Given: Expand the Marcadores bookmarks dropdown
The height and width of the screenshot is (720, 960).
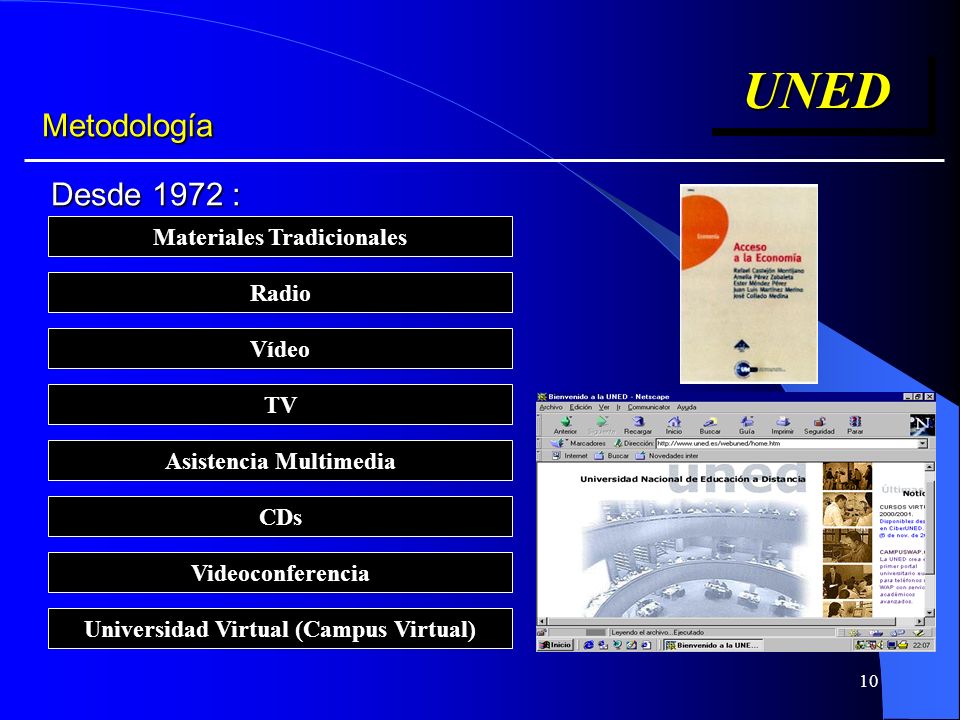Looking at the screenshot, I should tap(578, 443).
